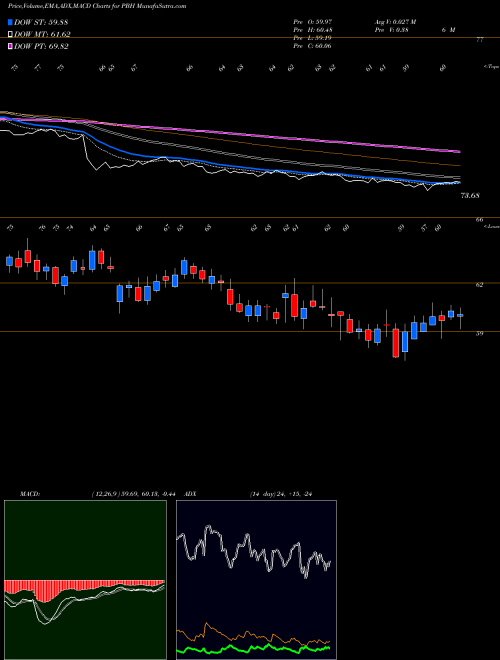Select the 'DOW MT: 61.62' legend label

tap(42, 35)
